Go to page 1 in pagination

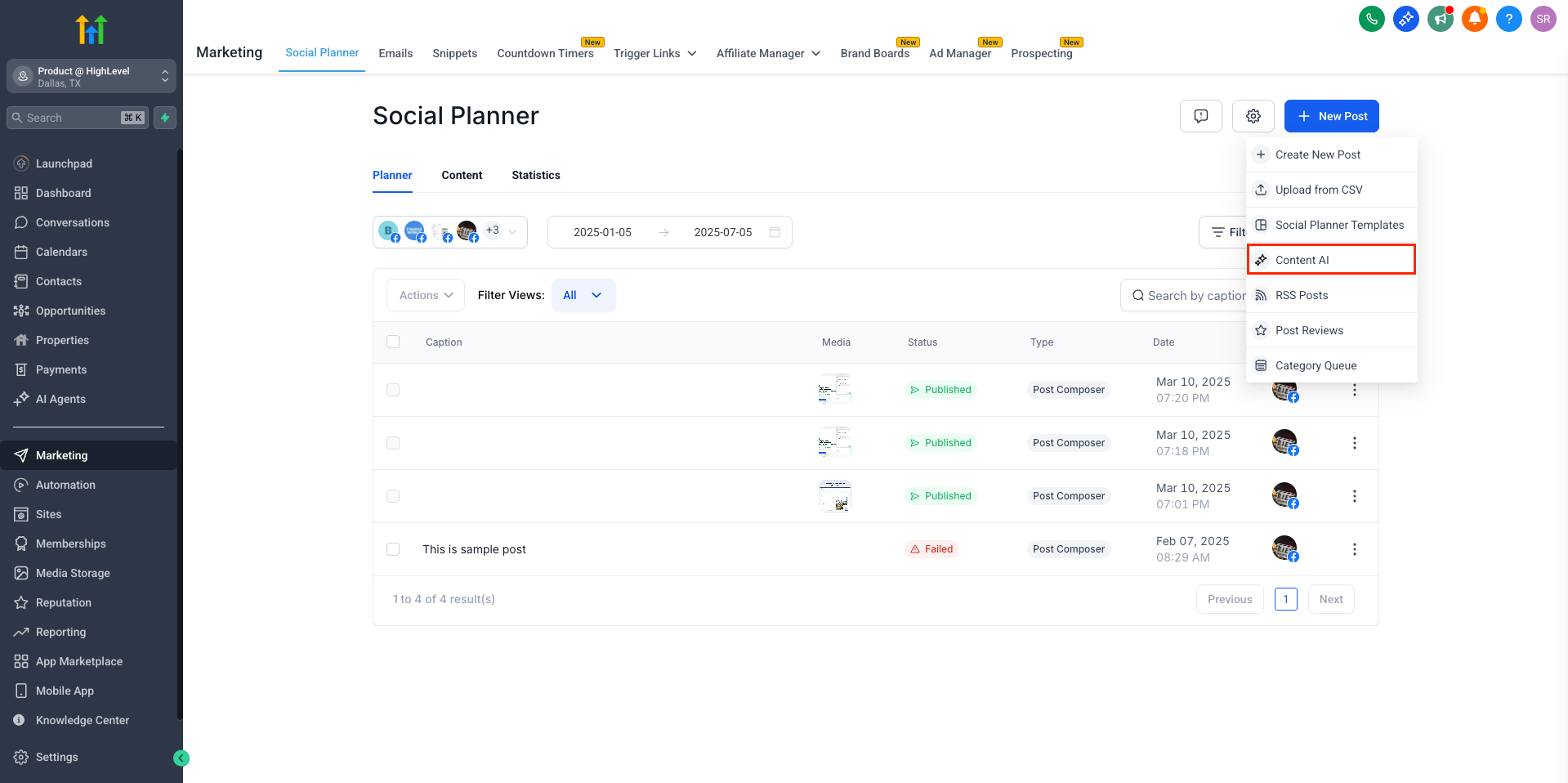[1285, 599]
